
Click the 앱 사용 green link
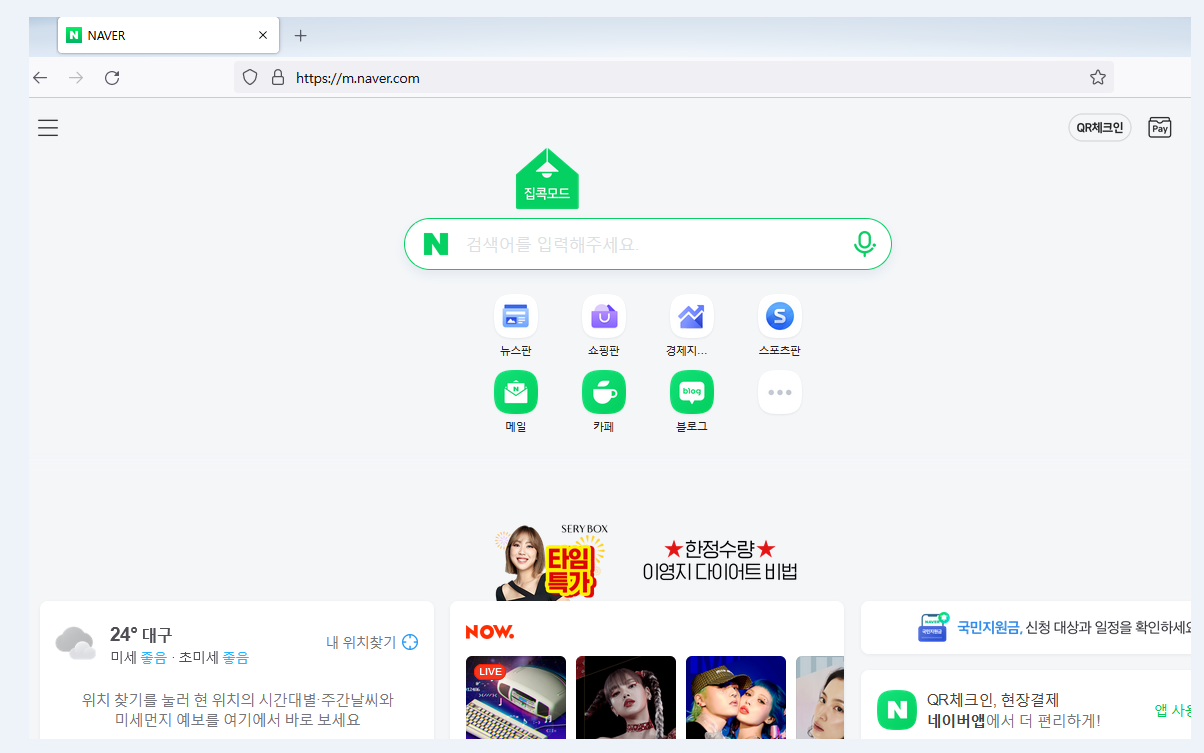[1174, 710]
